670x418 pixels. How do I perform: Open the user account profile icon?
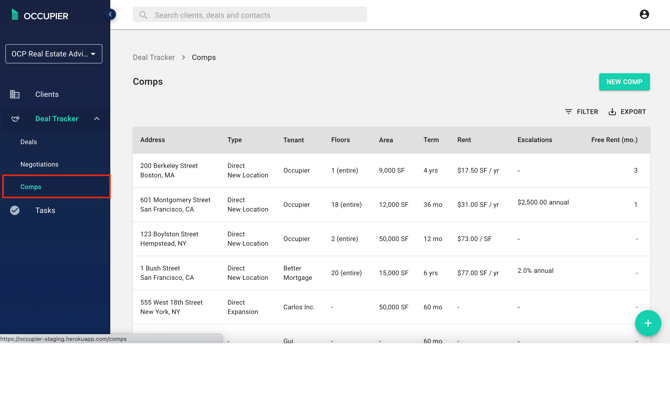[x=644, y=15]
